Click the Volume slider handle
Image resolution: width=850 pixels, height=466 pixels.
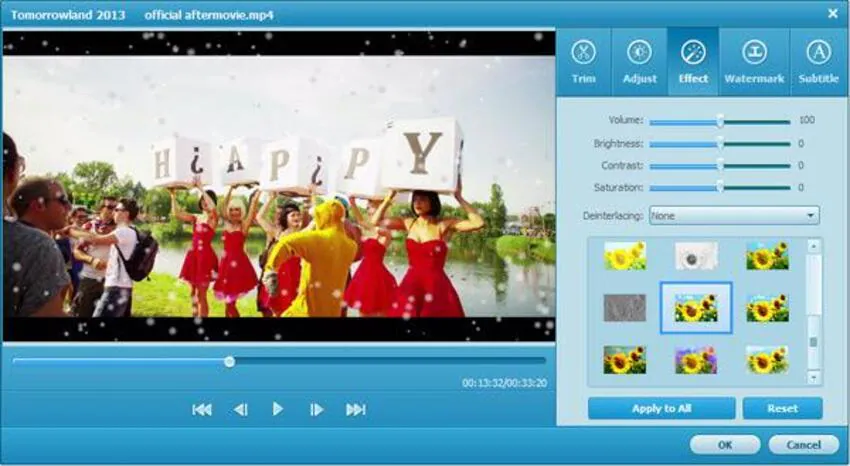click(720, 121)
